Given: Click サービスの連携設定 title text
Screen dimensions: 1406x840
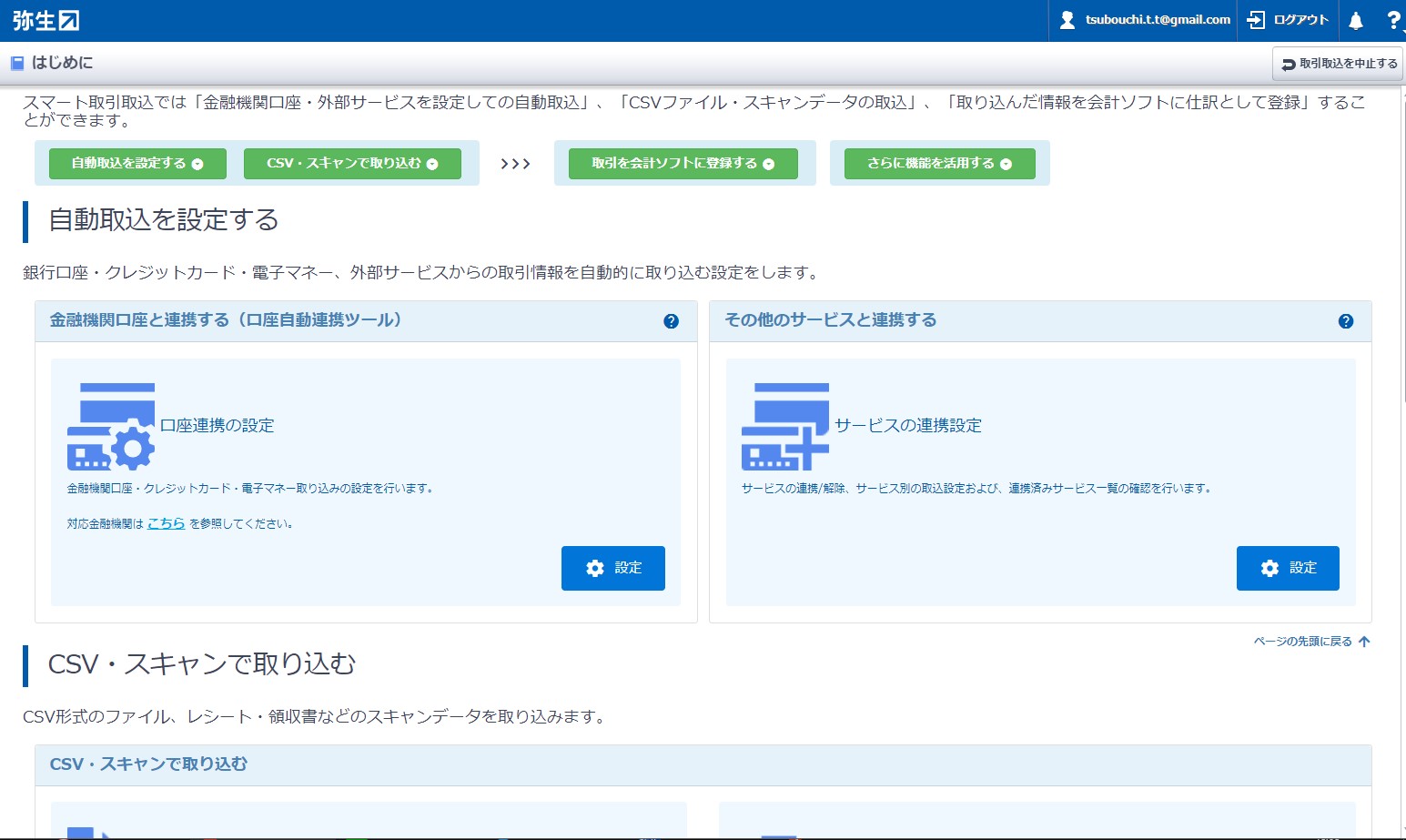Looking at the screenshot, I should click(x=908, y=425).
